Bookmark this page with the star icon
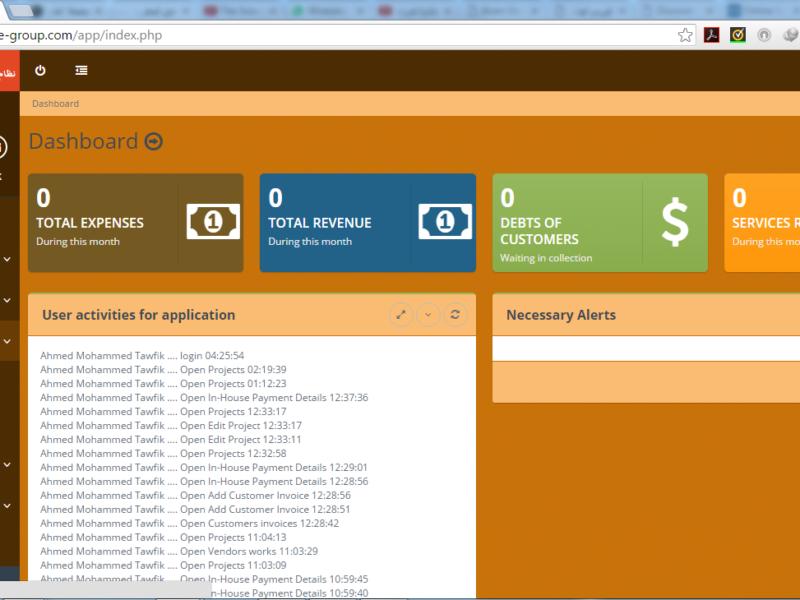This screenshot has height=600, width=800. click(x=685, y=35)
